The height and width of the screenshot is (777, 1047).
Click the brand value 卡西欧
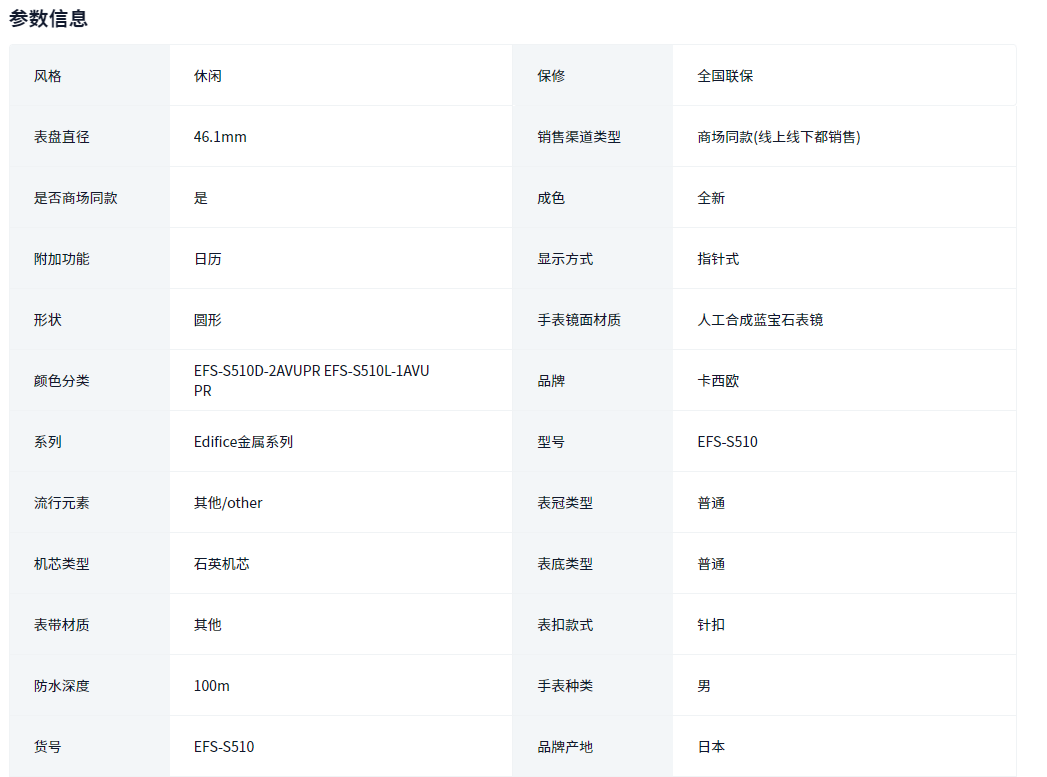click(718, 381)
